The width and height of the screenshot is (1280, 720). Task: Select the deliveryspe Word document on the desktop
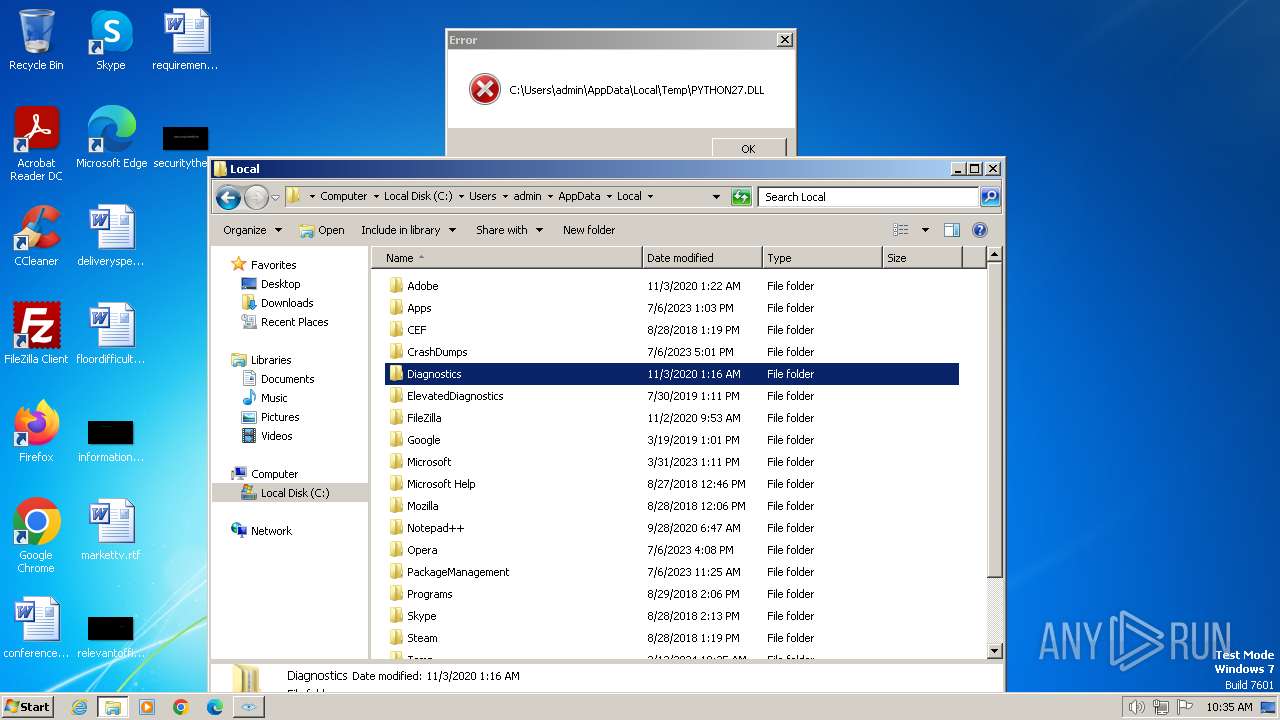(x=110, y=236)
